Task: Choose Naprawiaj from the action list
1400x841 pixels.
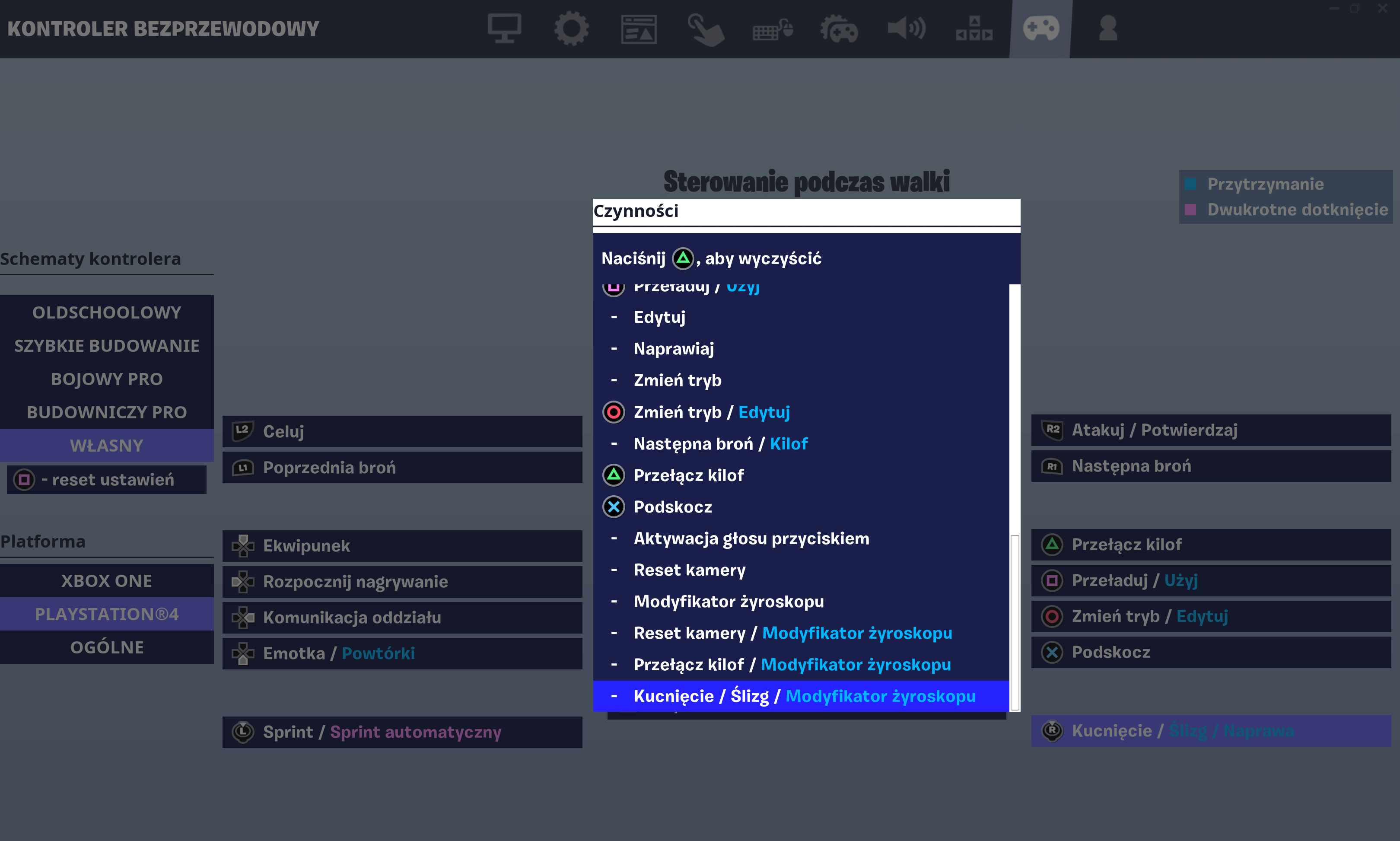Action: pos(801,348)
